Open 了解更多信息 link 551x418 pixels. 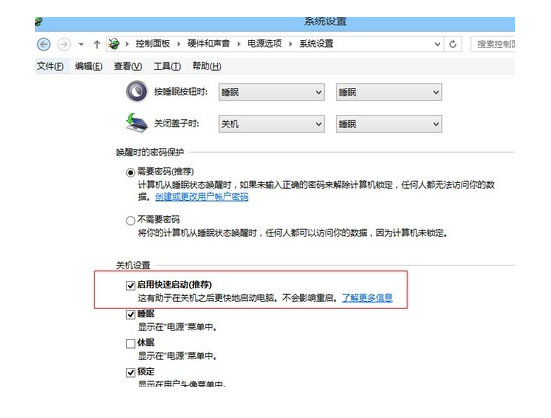367,298
